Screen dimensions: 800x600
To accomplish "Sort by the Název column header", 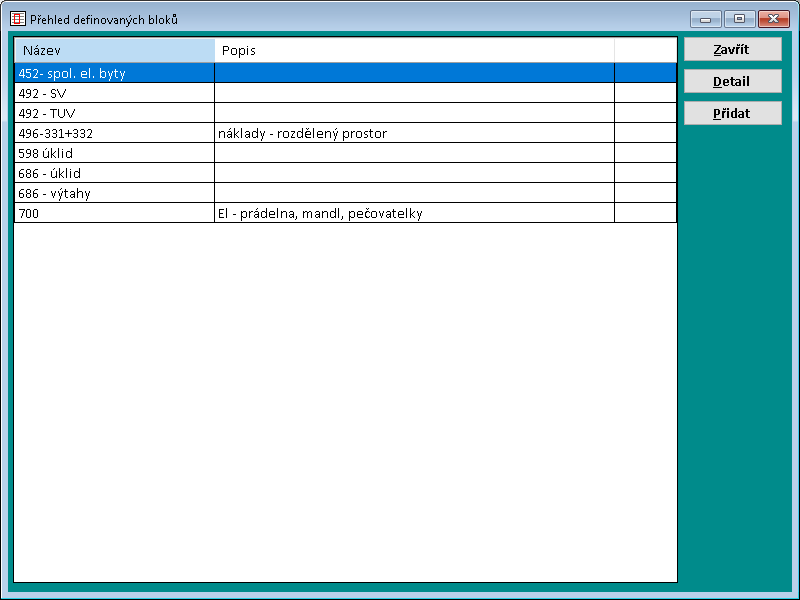I will (x=114, y=50).
